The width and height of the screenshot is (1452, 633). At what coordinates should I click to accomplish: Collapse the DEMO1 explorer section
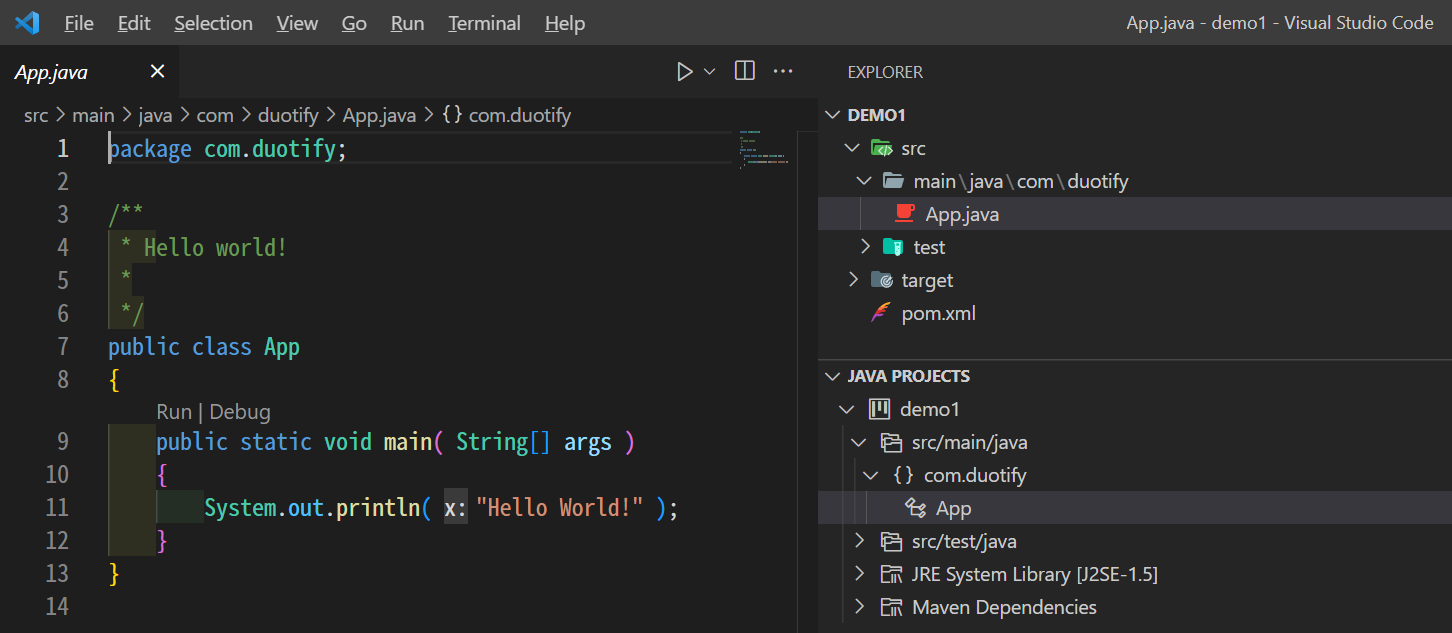pos(832,115)
